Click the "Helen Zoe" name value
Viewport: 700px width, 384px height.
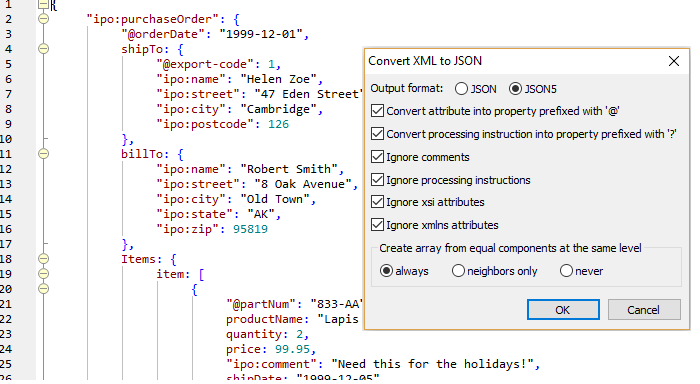(278, 79)
